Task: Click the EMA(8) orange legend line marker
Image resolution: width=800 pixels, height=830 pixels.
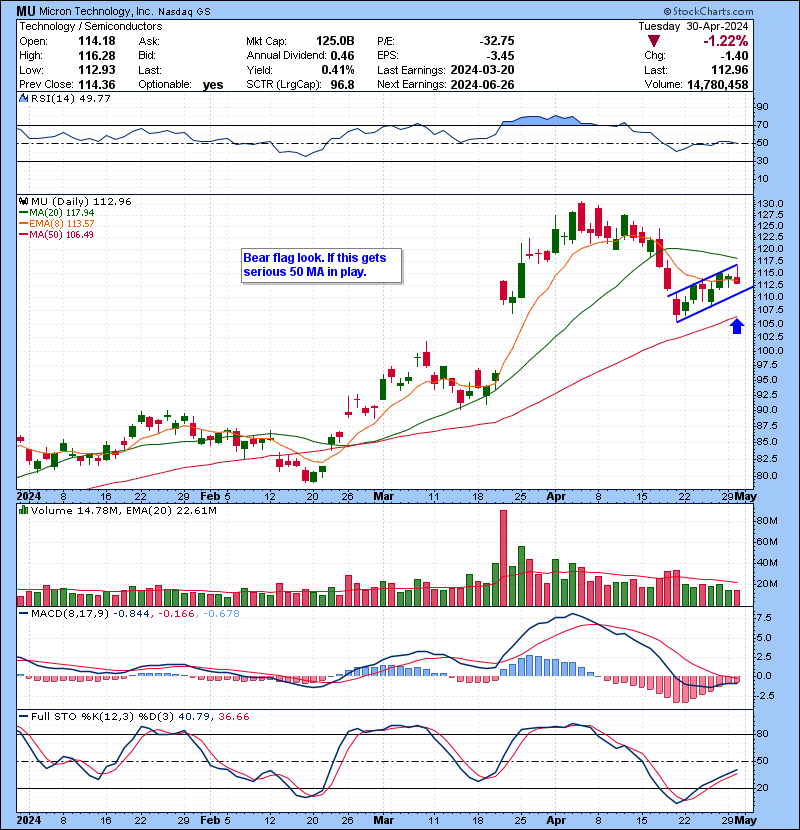Action: (x=24, y=224)
